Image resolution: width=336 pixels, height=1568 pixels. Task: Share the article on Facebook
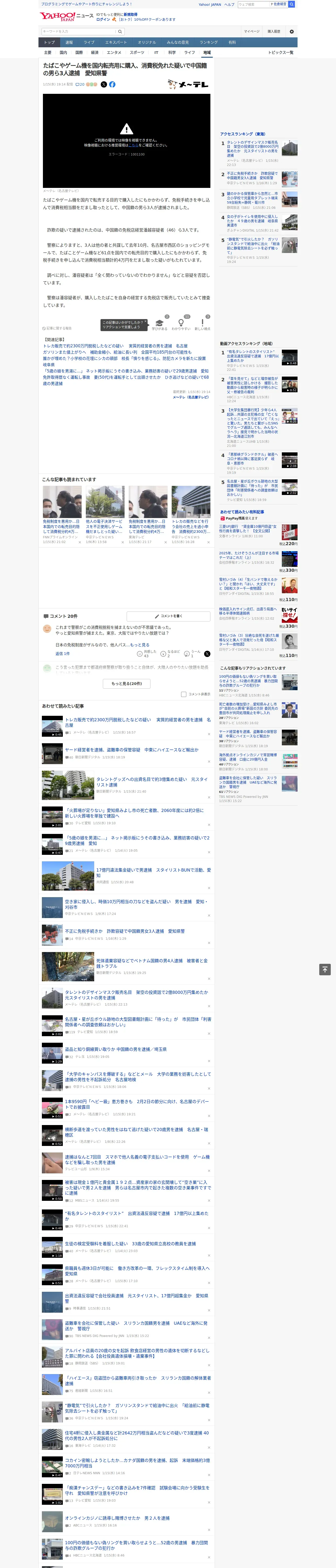pos(112,85)
